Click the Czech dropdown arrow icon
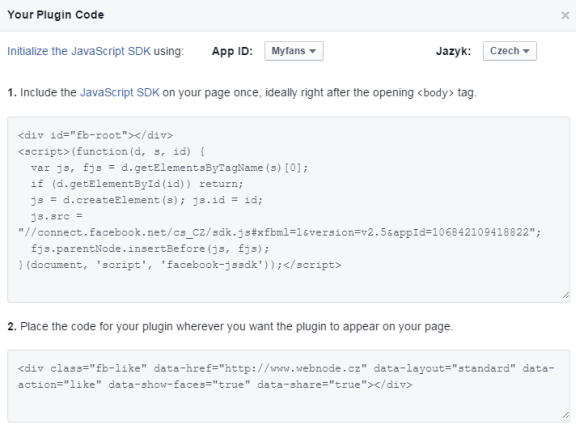Screen dimensions: 576x436 point(526,51)
